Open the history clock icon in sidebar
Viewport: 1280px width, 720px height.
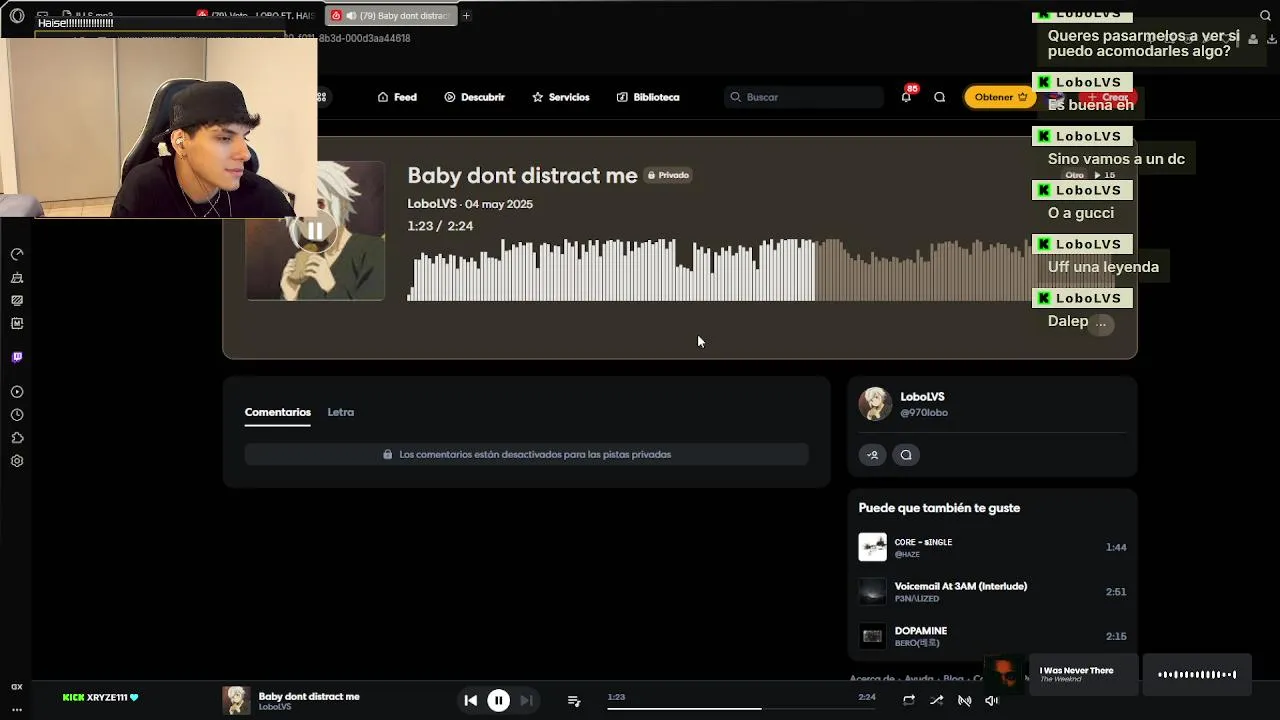coord(17,415)
